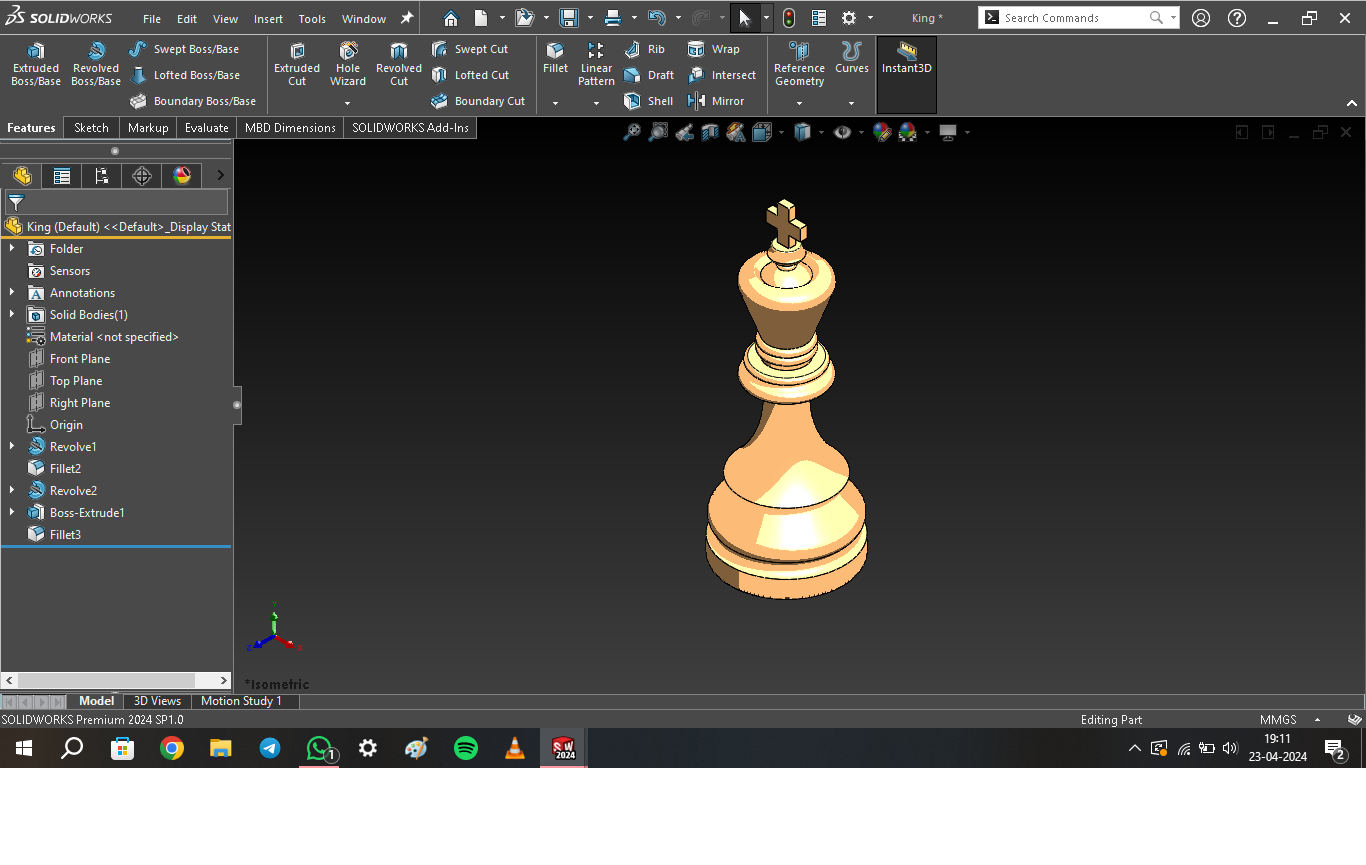Open Spotify from the Windows taskbar
The width and height of the screenshot is (1366, 865).
(466, 748)
